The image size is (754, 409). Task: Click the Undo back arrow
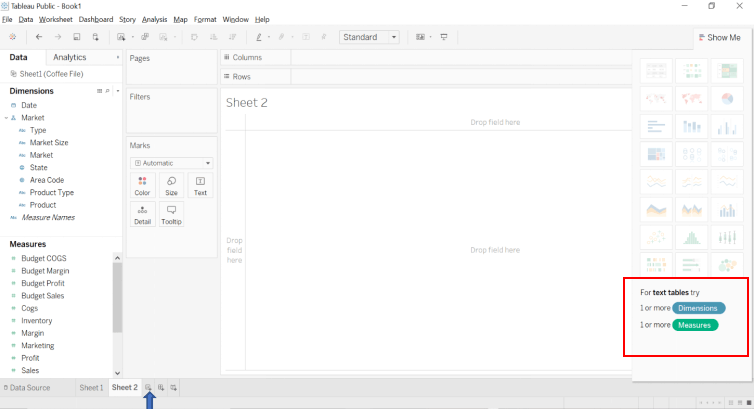click(39, 37)
